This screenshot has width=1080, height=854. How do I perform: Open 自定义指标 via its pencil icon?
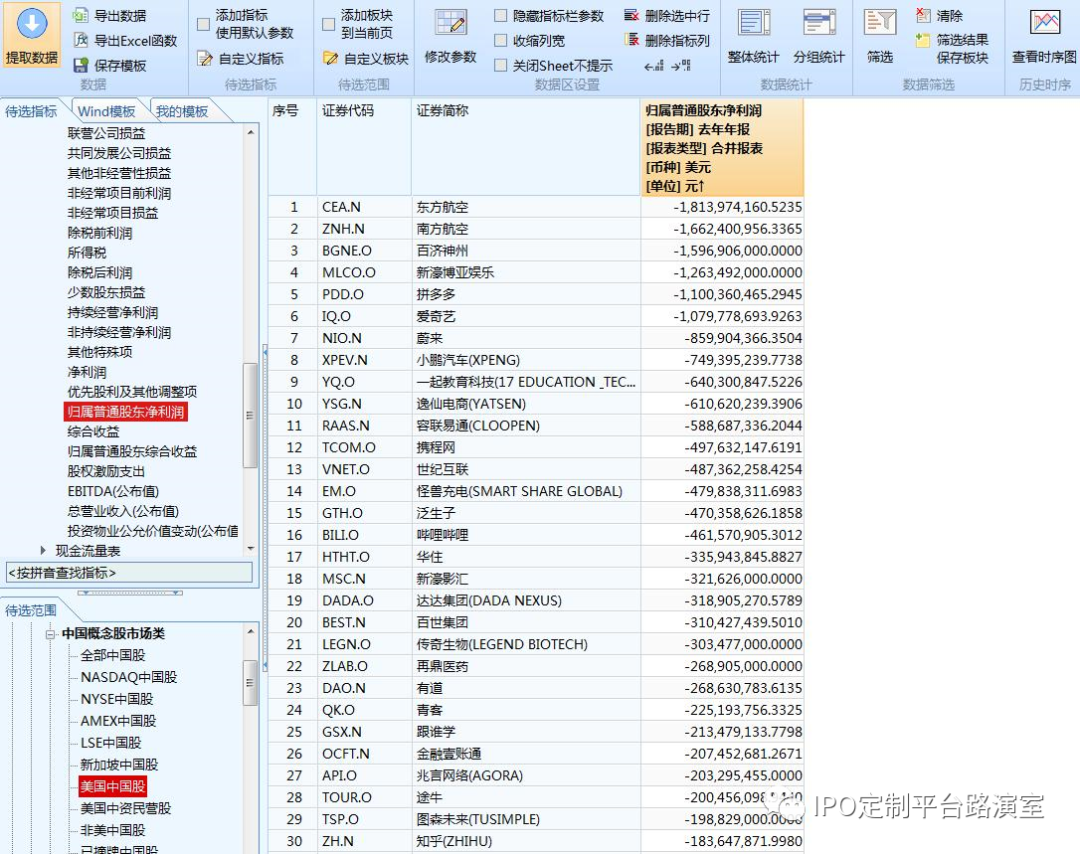tap(205, 59)
